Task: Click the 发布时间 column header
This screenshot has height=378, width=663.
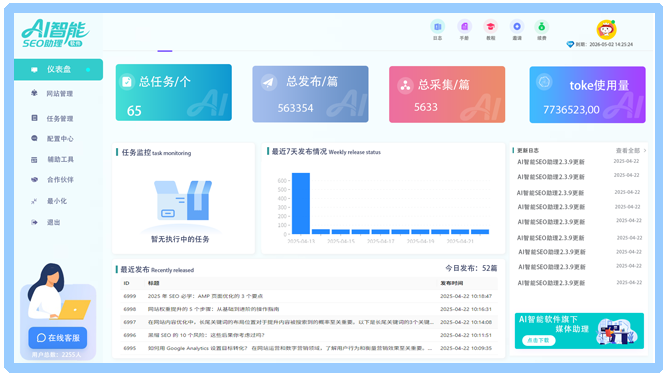Action: pos(451,283)
